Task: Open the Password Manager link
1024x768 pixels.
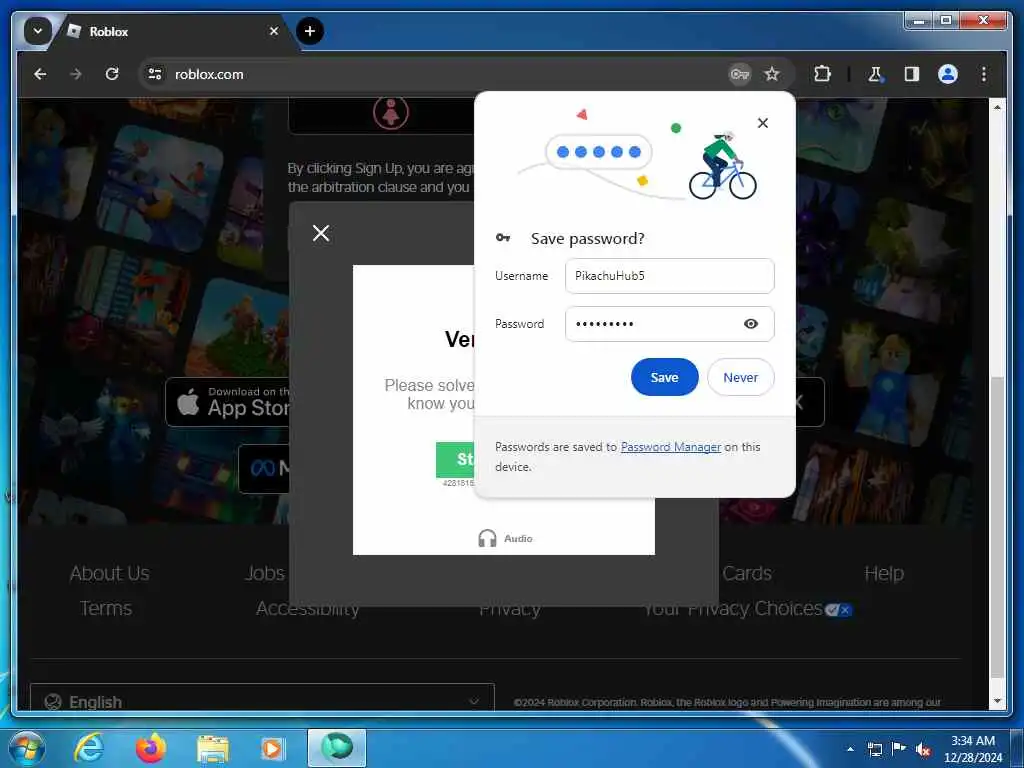Action: click(671, 447)
